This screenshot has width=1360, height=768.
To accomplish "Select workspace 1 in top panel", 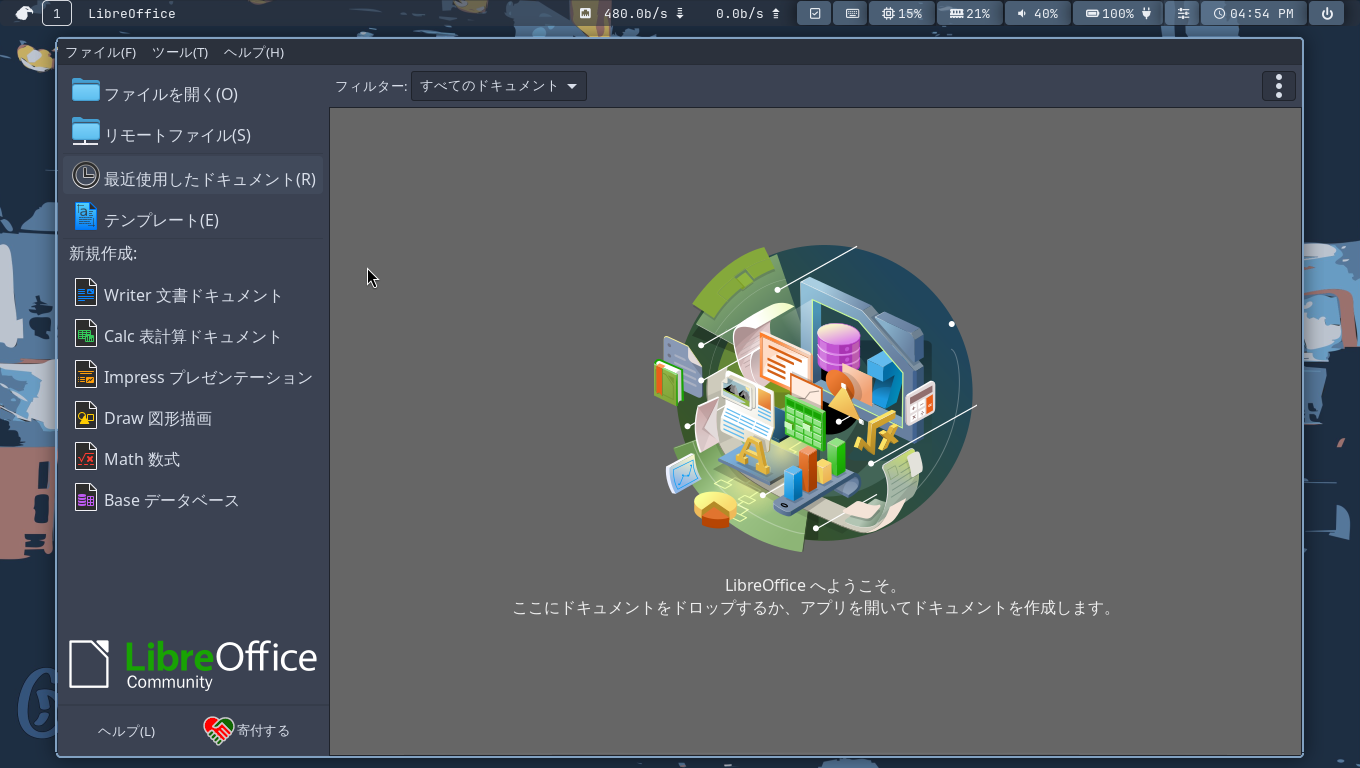I will pos(57,14).
